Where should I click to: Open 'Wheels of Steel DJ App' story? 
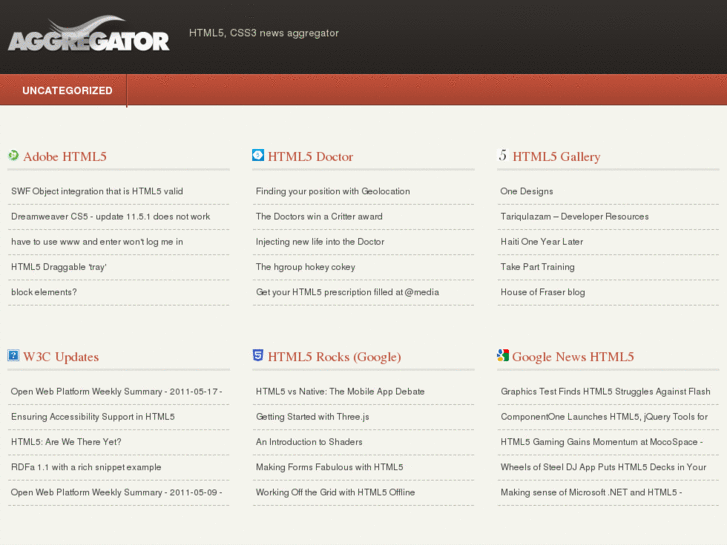pyautogui.click(x=603, y=467)
